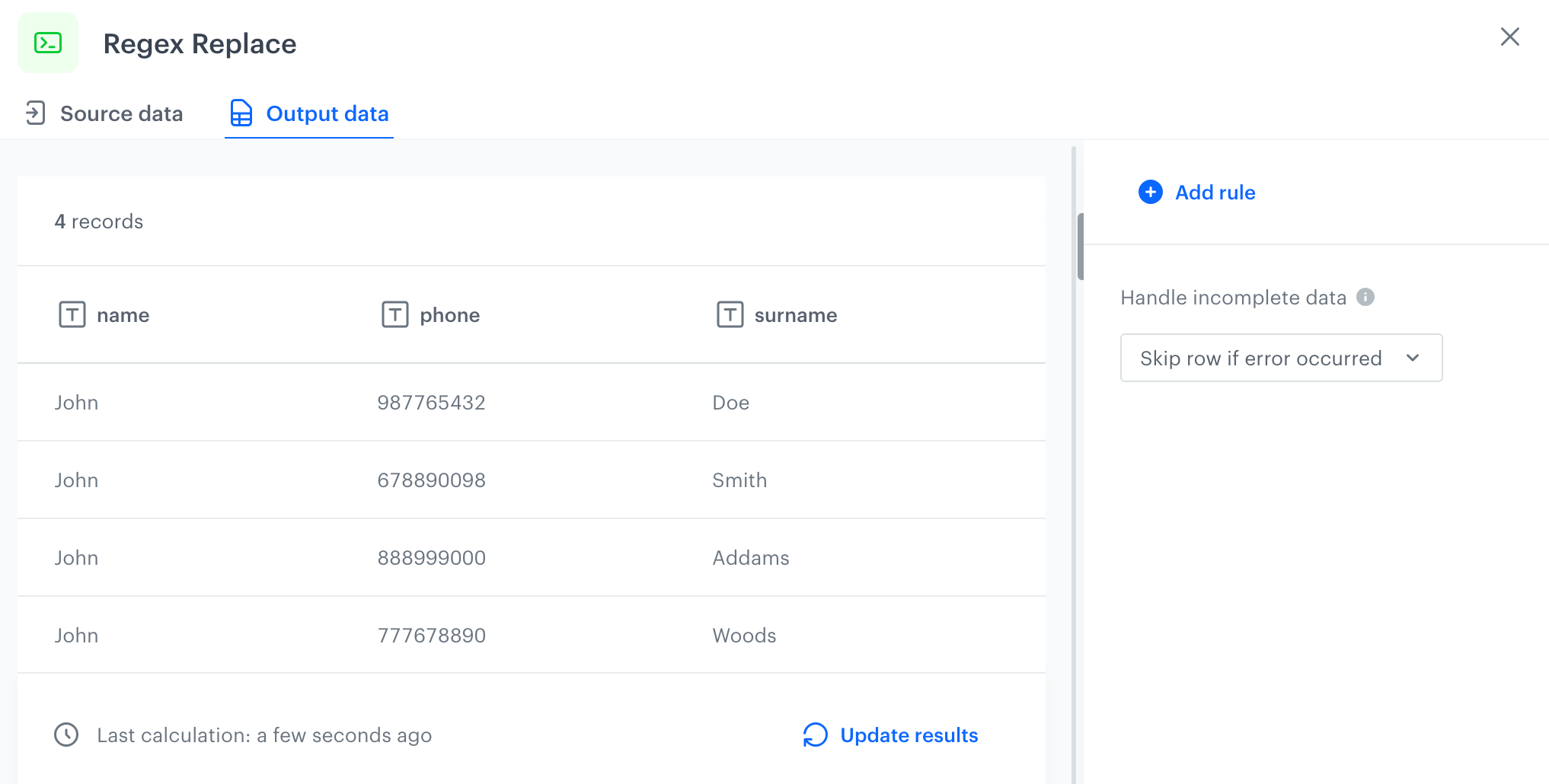
Task: Select the Output data tab
Action: pyautogui.click(x=327, y=114)
